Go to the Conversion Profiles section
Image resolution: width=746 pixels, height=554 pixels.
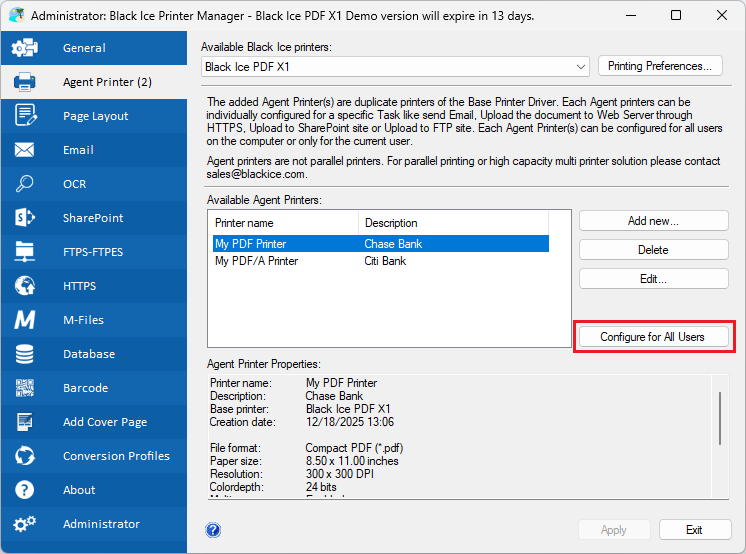[x=116, y=456]
